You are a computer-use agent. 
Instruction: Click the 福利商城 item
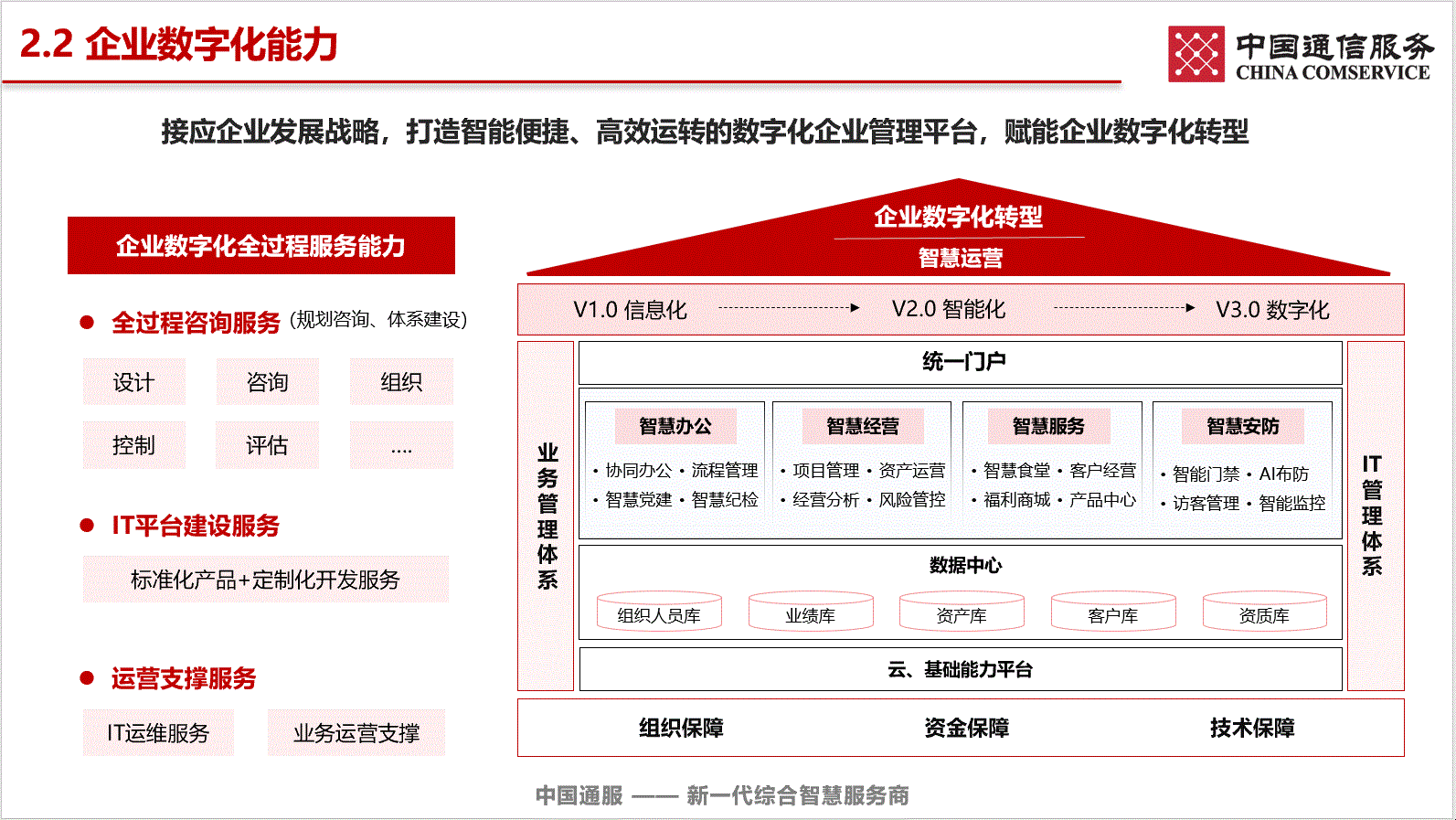click(x=1017, y=499)
